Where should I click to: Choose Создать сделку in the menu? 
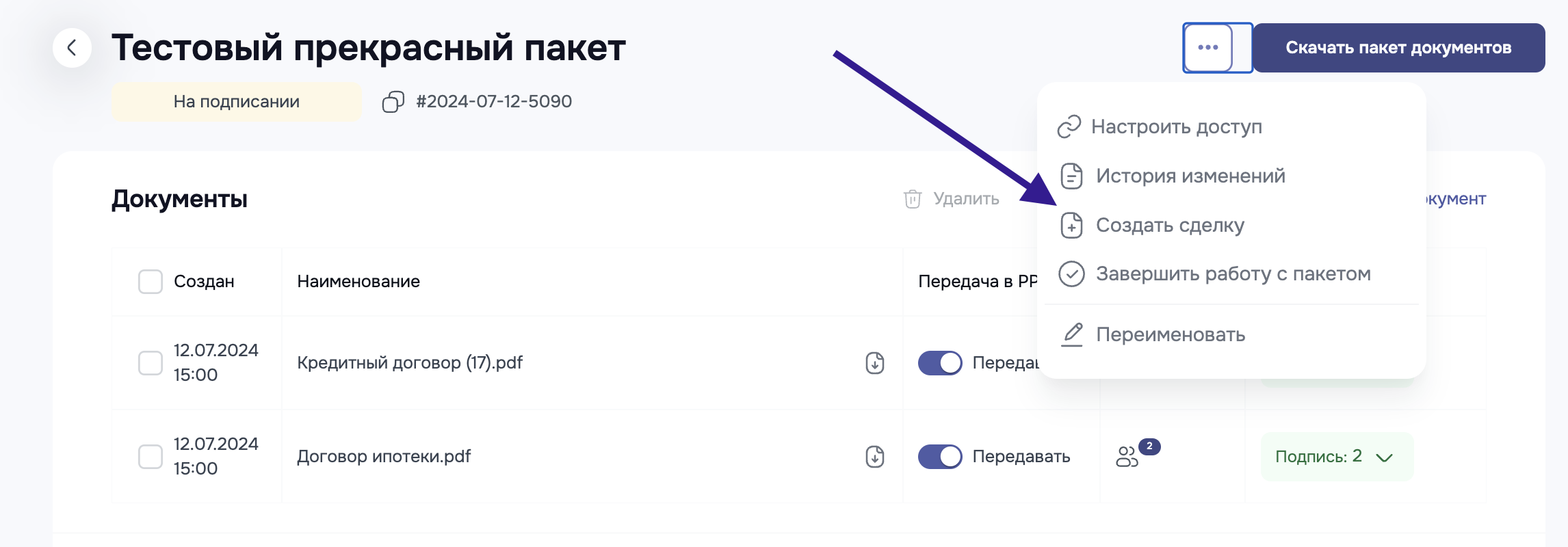coord(1169,226)
